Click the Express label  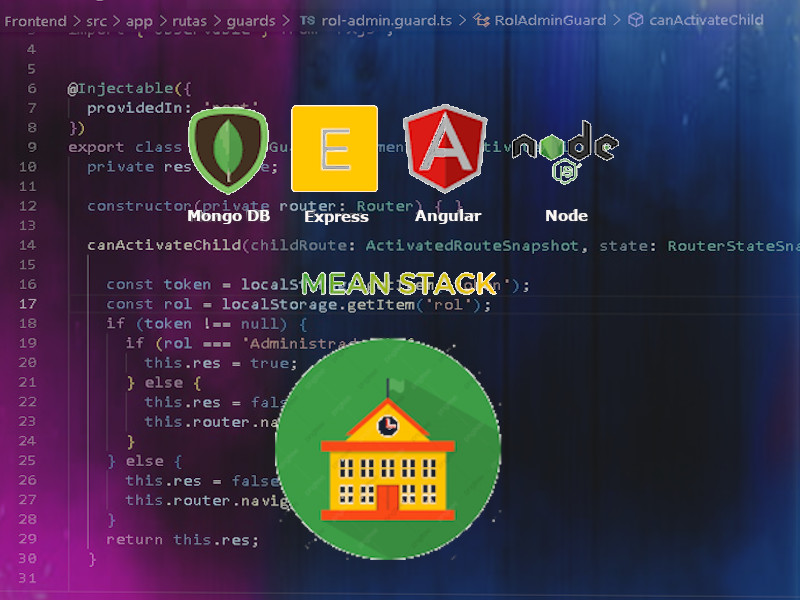(336, 217)
